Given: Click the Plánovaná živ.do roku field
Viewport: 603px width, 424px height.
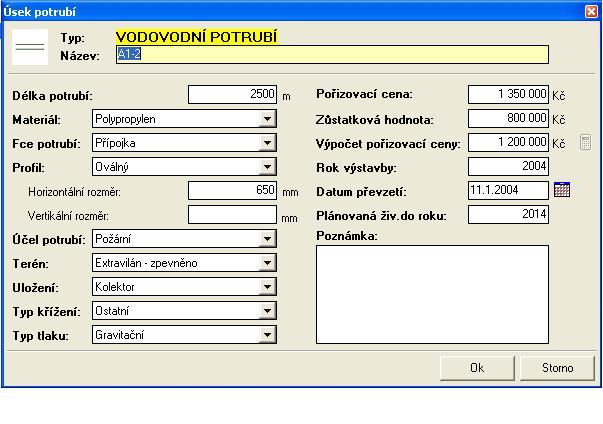Looking at the screenshot, I should tap(508, 214).
